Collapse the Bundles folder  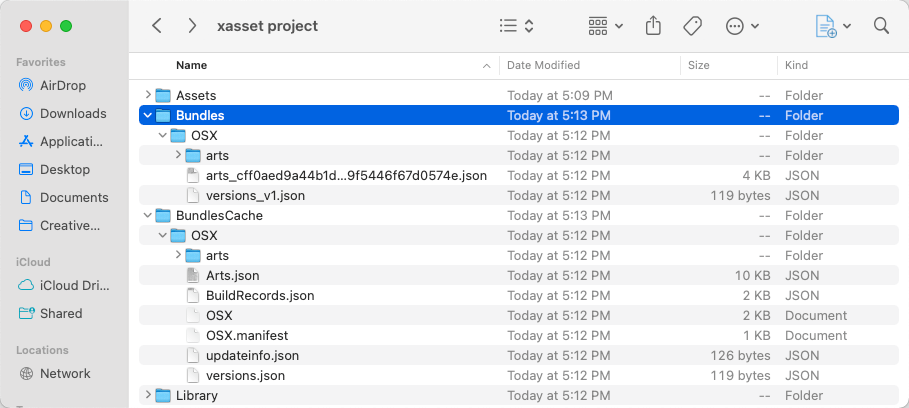tap(148, 115)
